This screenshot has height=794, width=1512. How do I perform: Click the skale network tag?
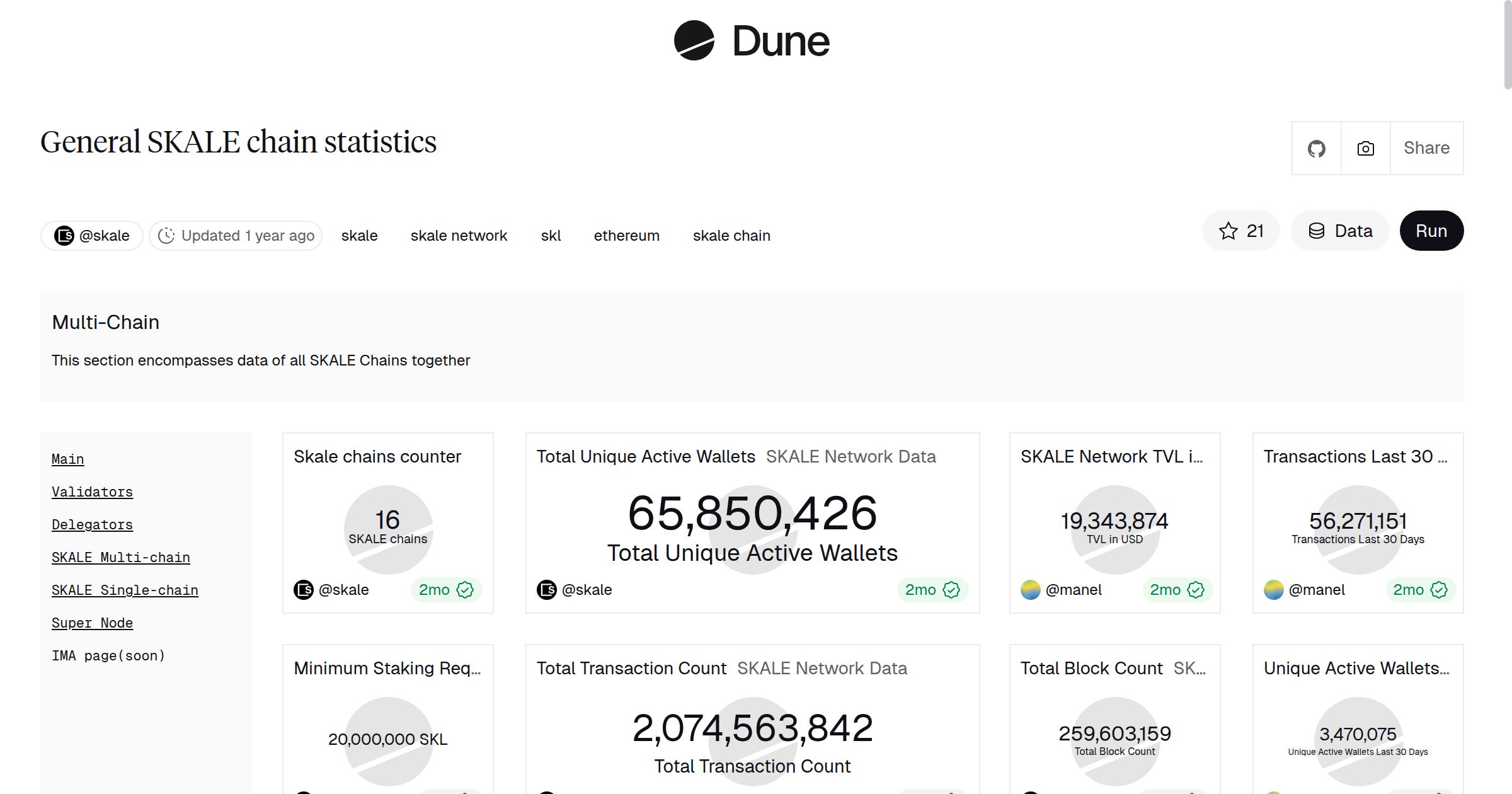tap(459, 235)
